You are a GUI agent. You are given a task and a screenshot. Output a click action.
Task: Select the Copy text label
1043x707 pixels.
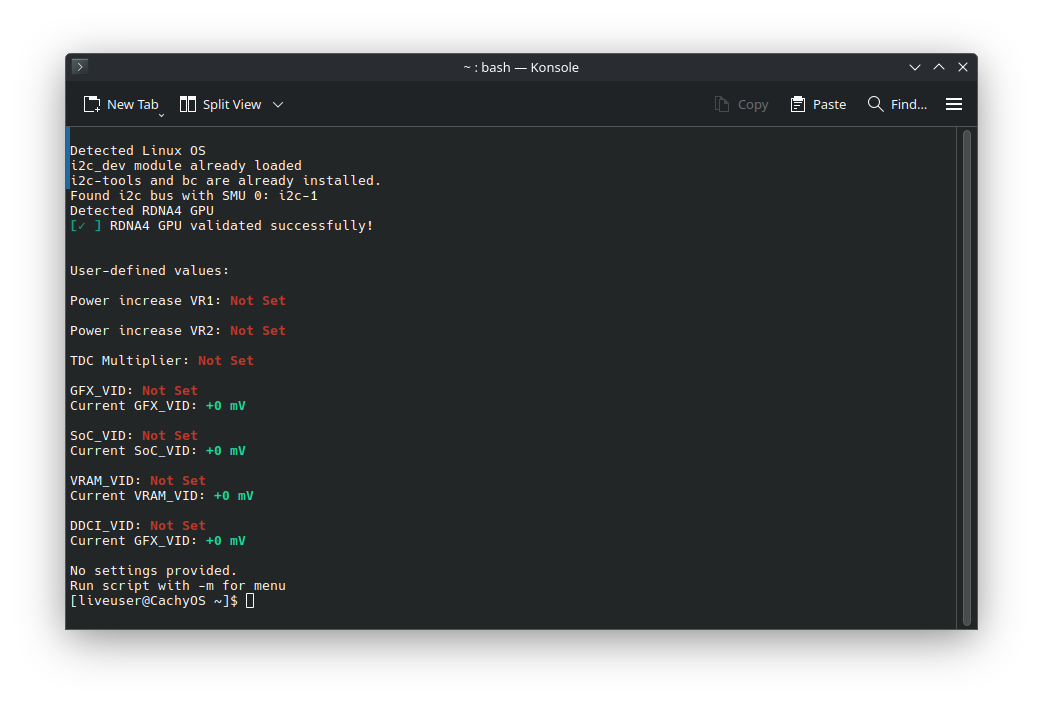pyautogui.click(x=753, y=104)
